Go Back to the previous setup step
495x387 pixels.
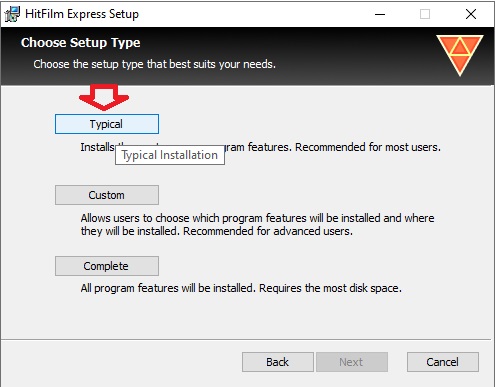(x=278, y=362)
